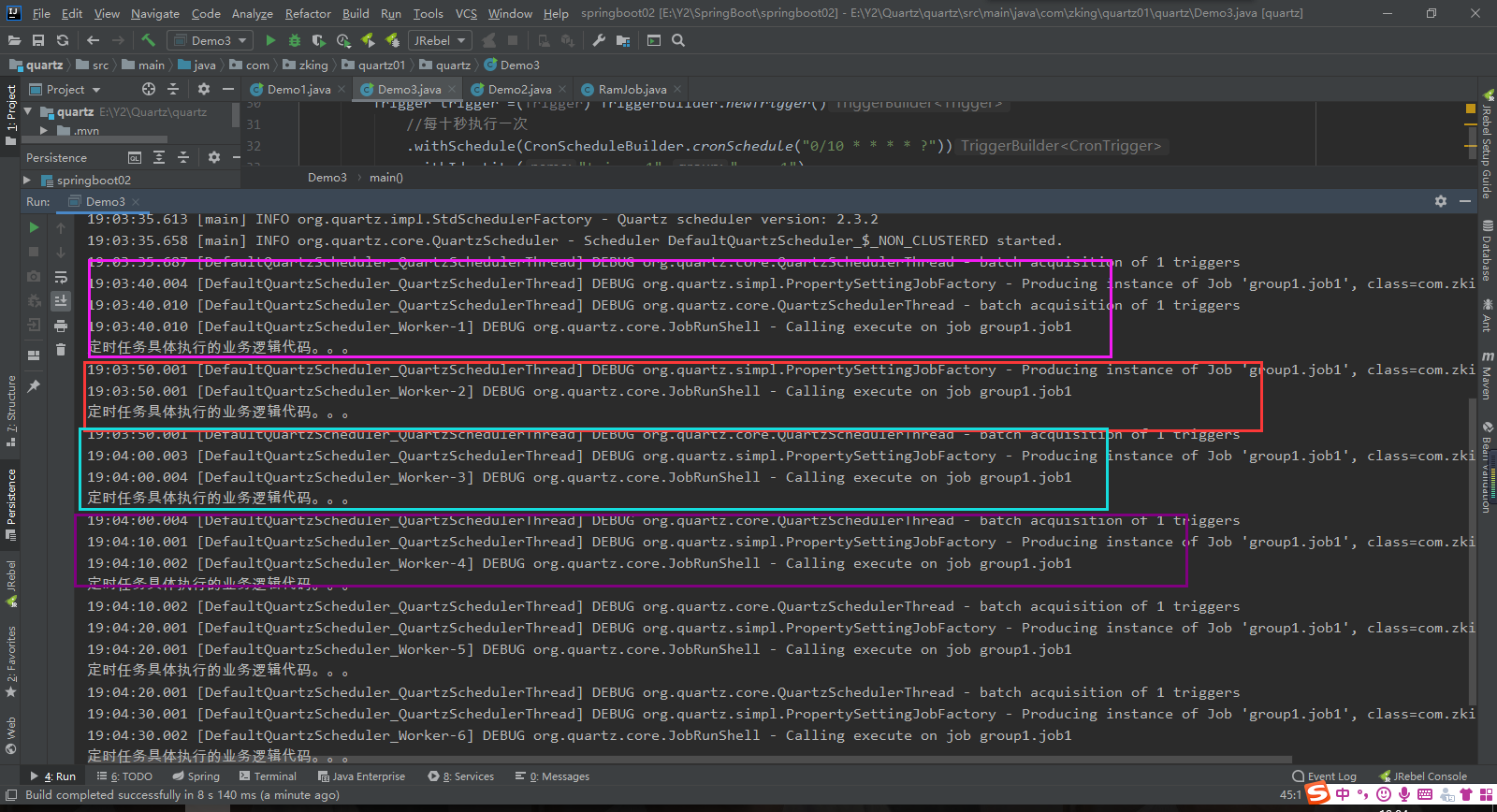Expand all in the Persistence panel

[159, 157]
